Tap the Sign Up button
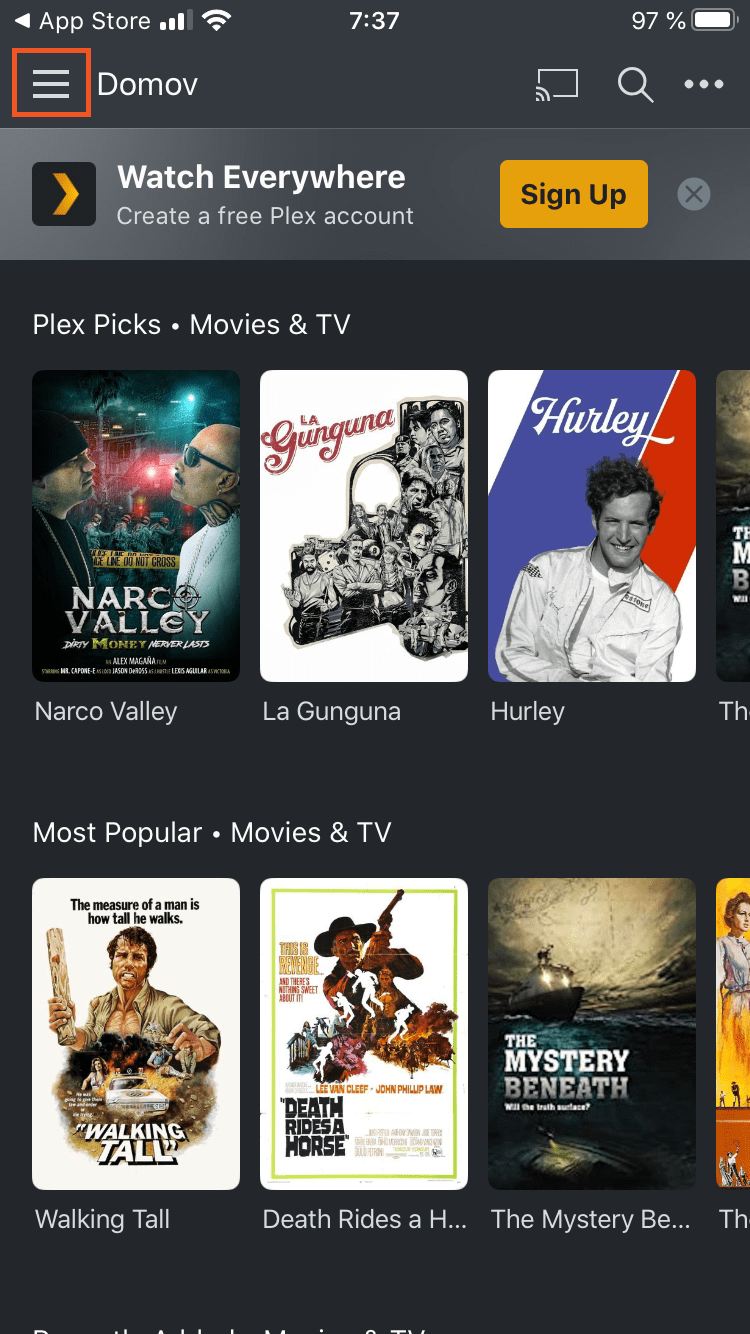Screen dimensions: 750x1334 tap(573, 194)
